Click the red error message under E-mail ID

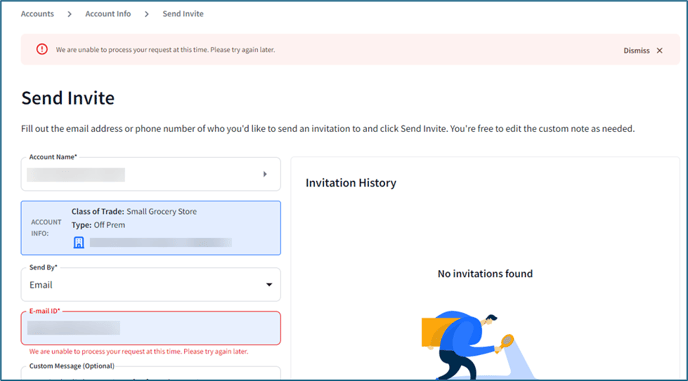pyautogui.click(x=139, y=352)
